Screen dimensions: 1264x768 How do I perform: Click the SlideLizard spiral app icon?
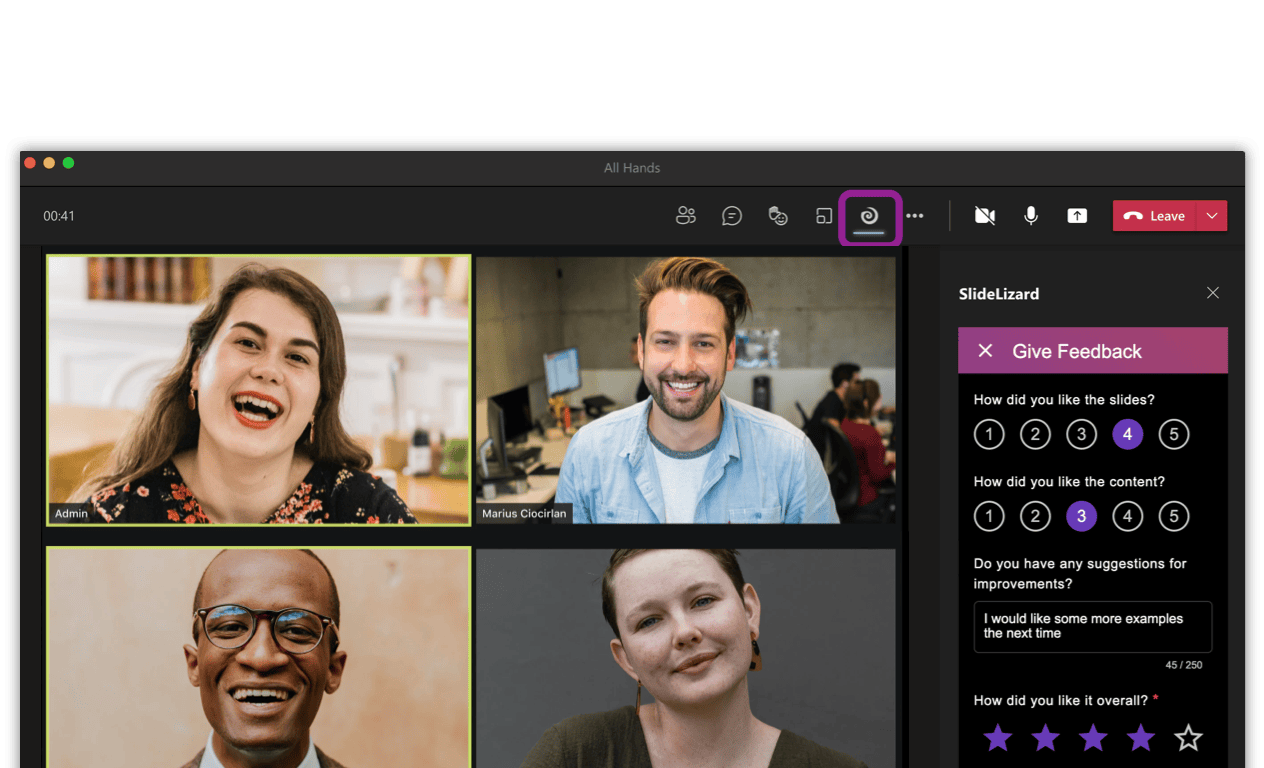coord(869,216)
